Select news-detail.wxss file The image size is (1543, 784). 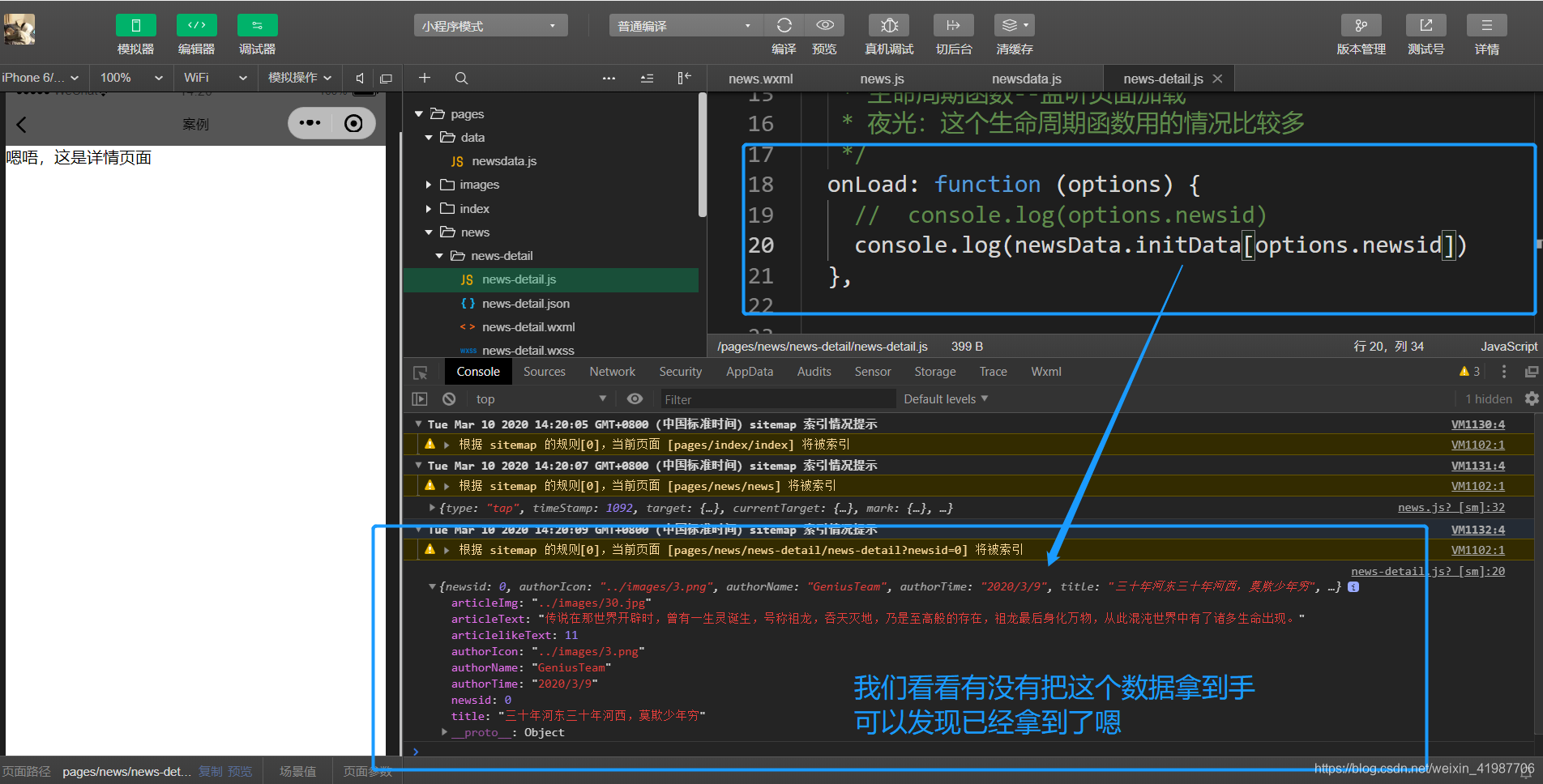click(528, 351)
